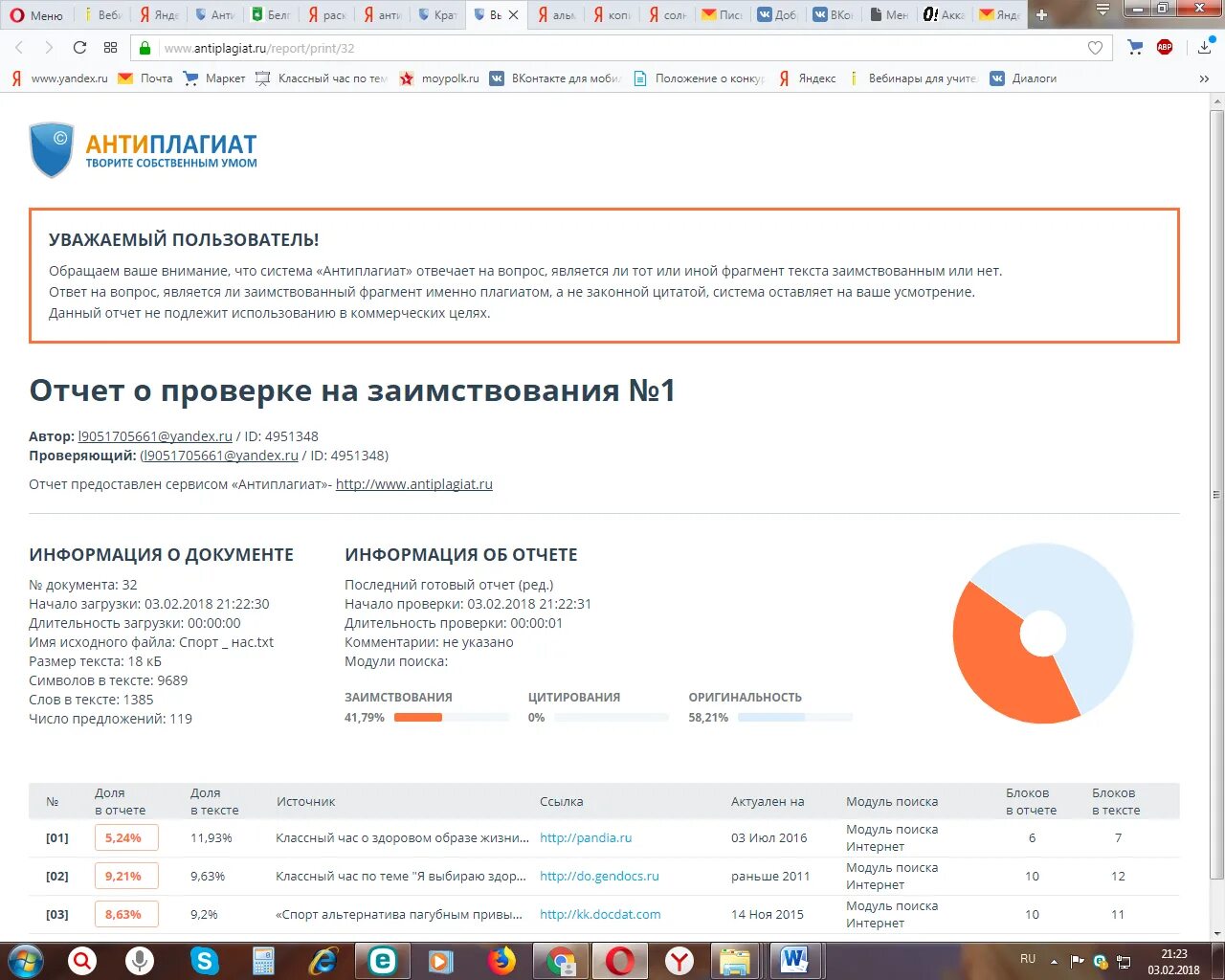Expand the bookmarks bar overflow chevron
This screenshot has height=980, width=1225.
1204,78
